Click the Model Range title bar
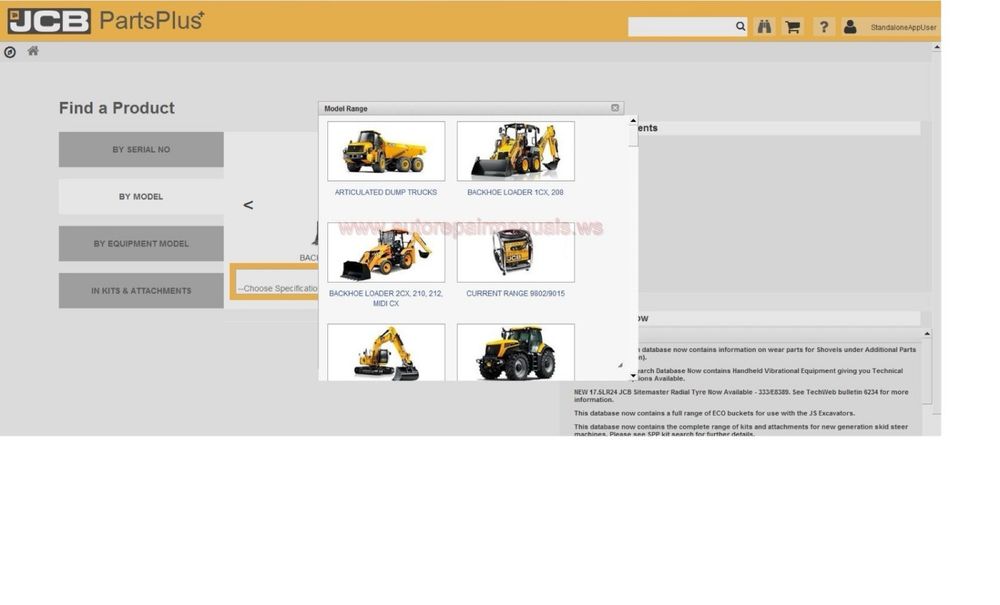The image size is (1000, 605). (471, 108)
